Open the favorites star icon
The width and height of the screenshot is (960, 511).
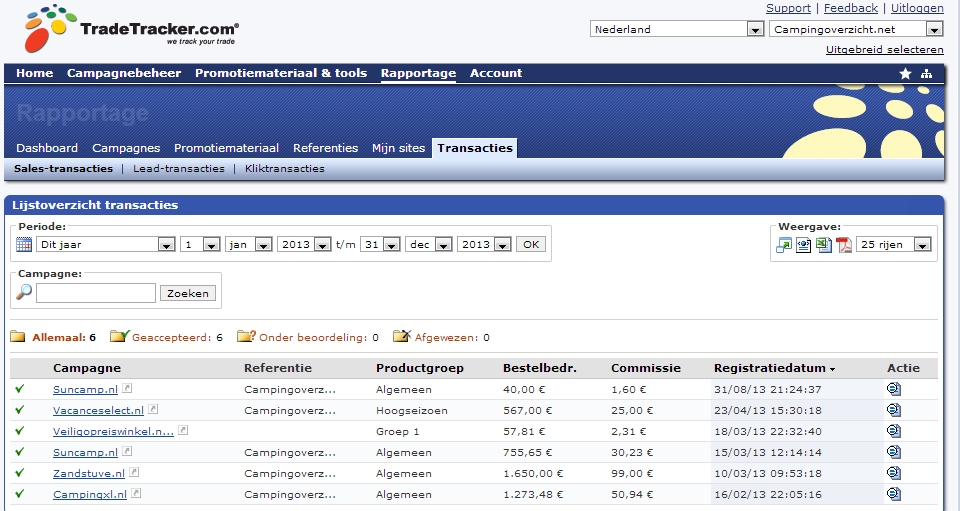coord(906,73)
